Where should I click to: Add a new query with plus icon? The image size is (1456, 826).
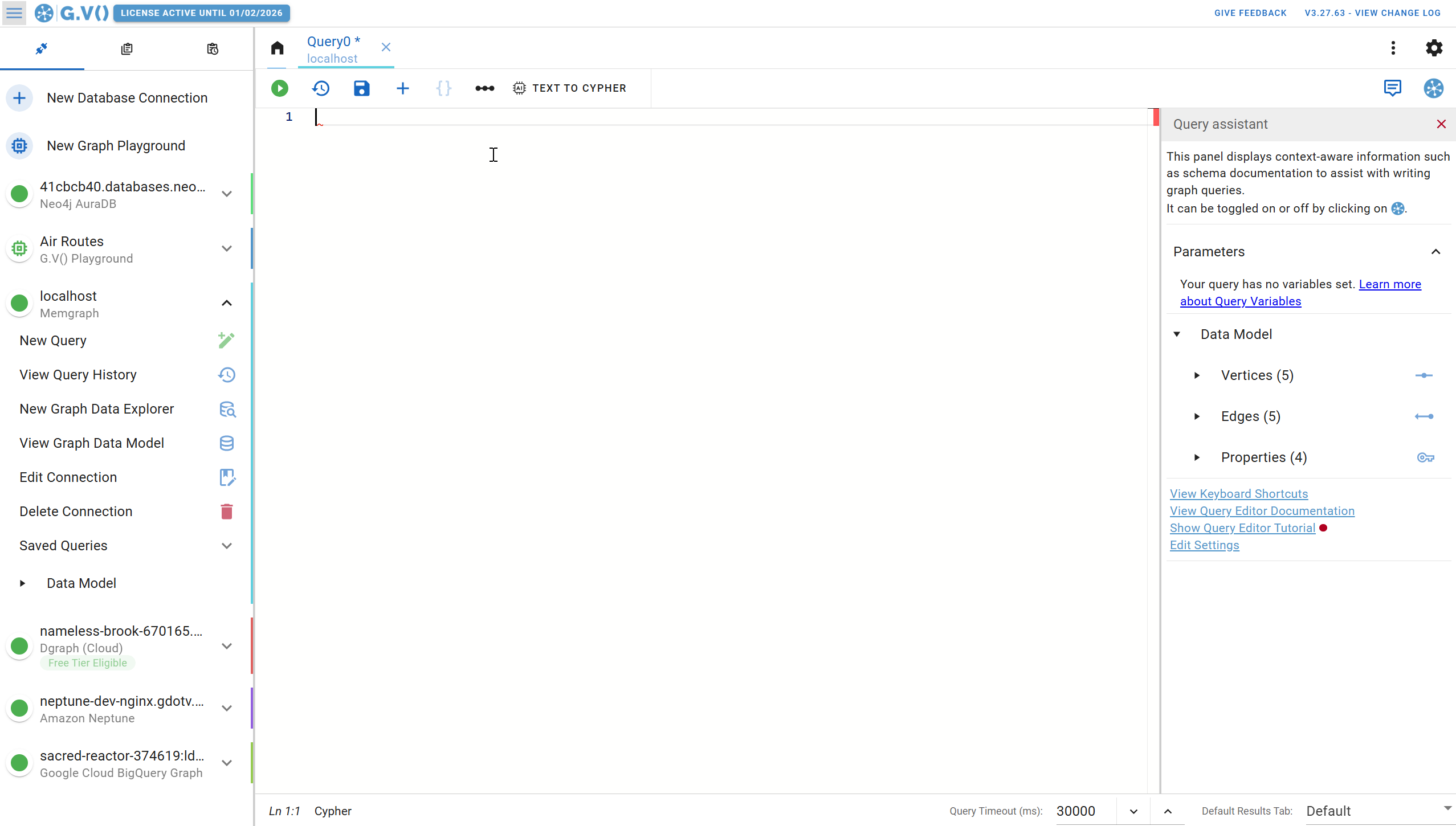(x=402, y=88)
